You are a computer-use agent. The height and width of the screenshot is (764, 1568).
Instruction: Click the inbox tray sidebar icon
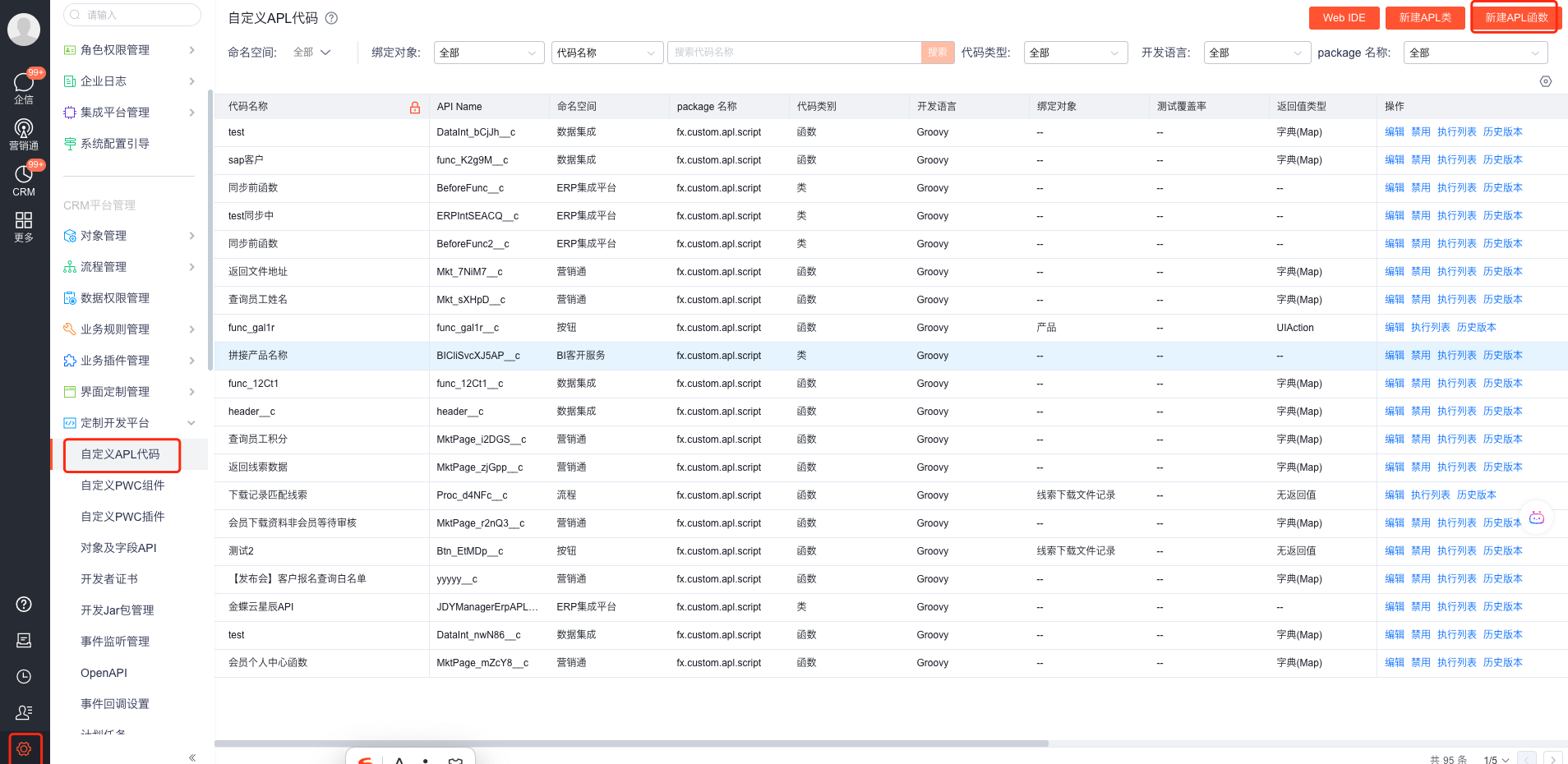[x=24, y=640]
